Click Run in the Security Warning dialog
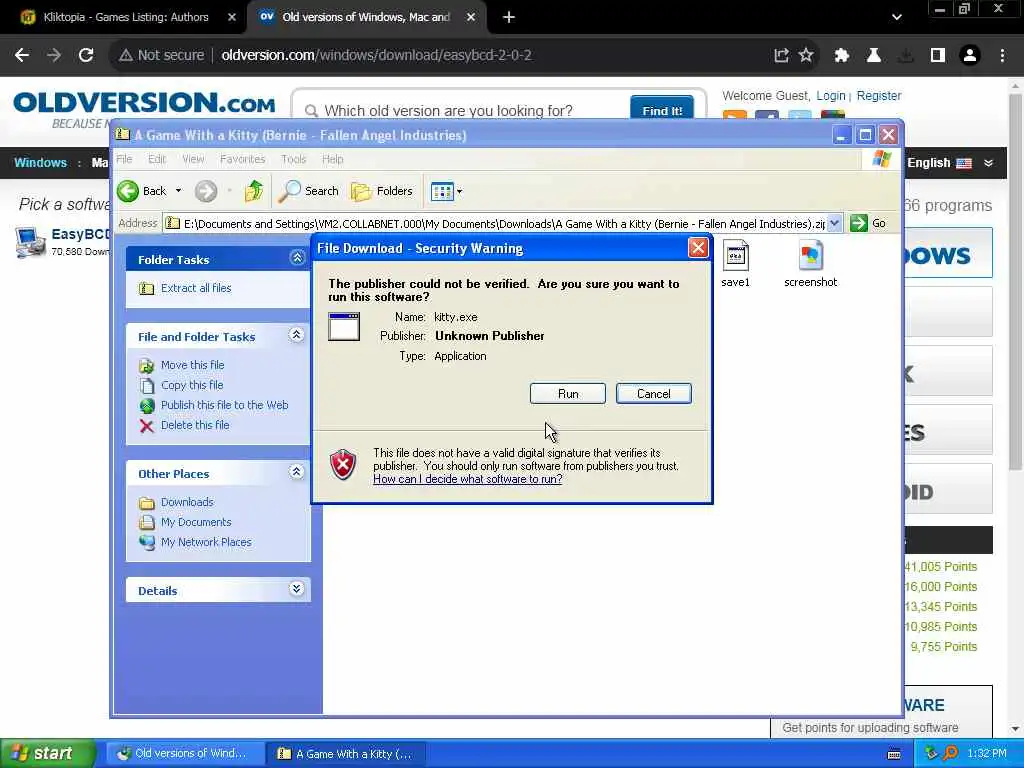The image size is (1024, 768). [568, 394]
